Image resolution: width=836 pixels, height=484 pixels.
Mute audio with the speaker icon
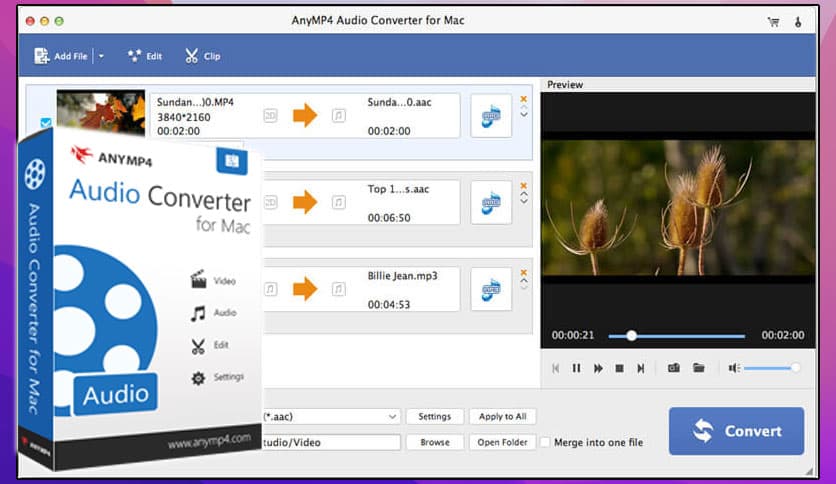734,368
